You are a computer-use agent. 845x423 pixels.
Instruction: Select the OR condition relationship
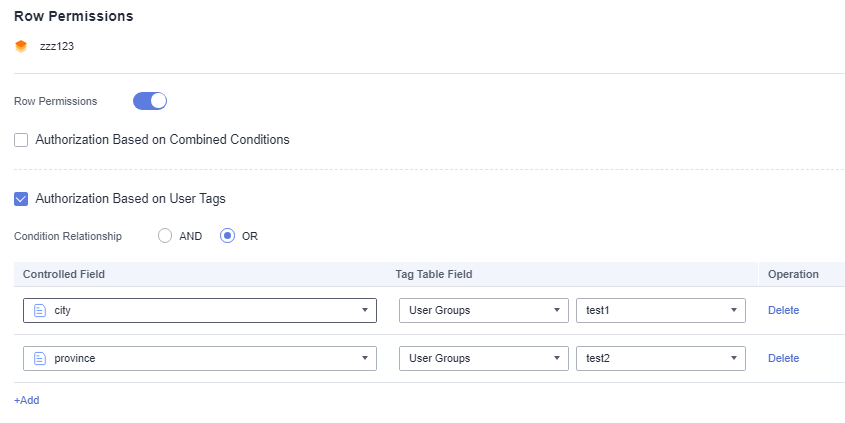(x=228, y=236)
